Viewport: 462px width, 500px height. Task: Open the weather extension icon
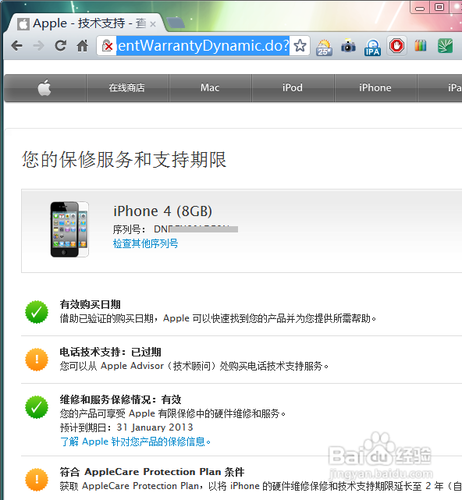click(x=324, y=47)
